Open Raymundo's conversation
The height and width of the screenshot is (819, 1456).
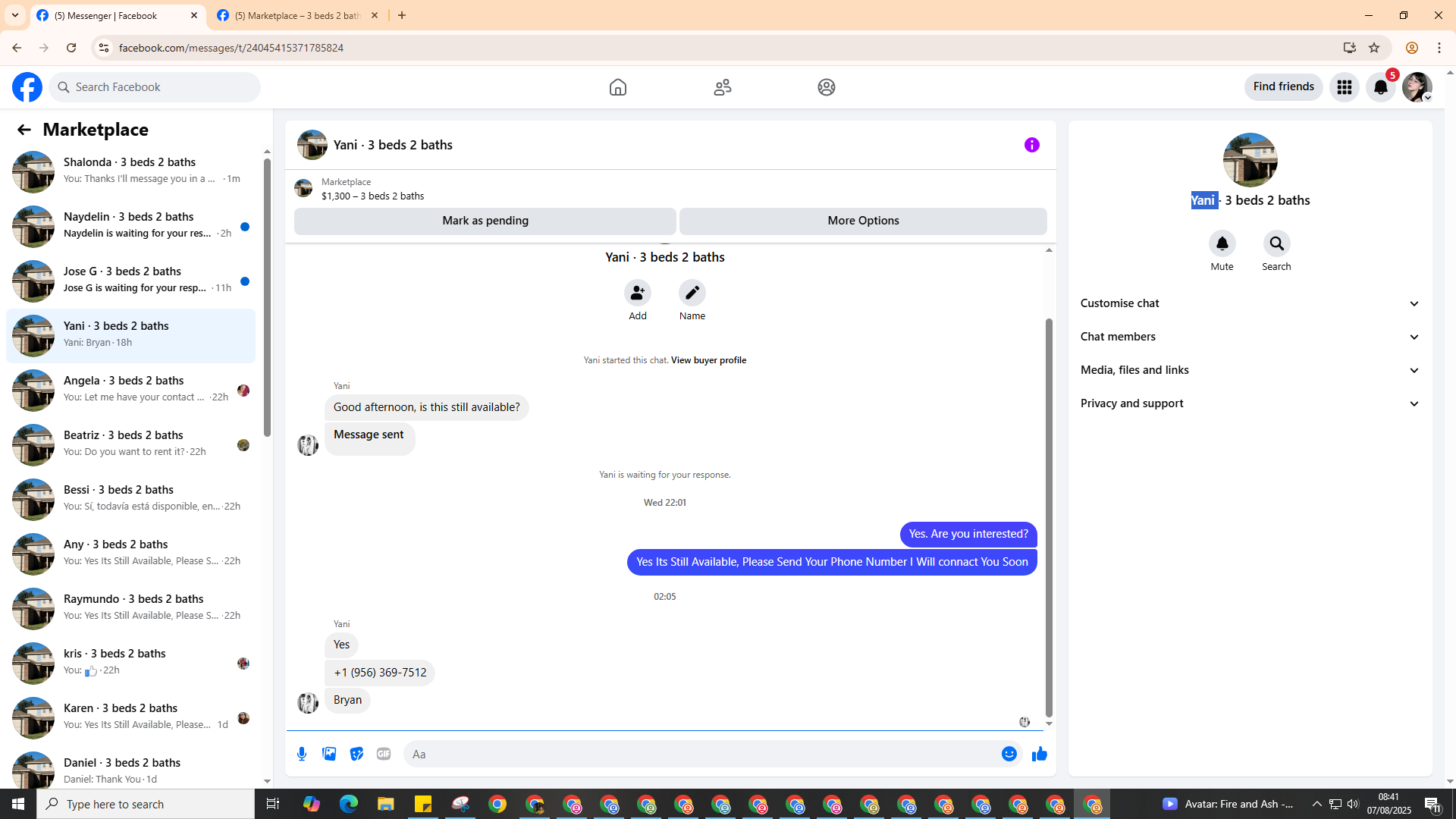(131, 608)
